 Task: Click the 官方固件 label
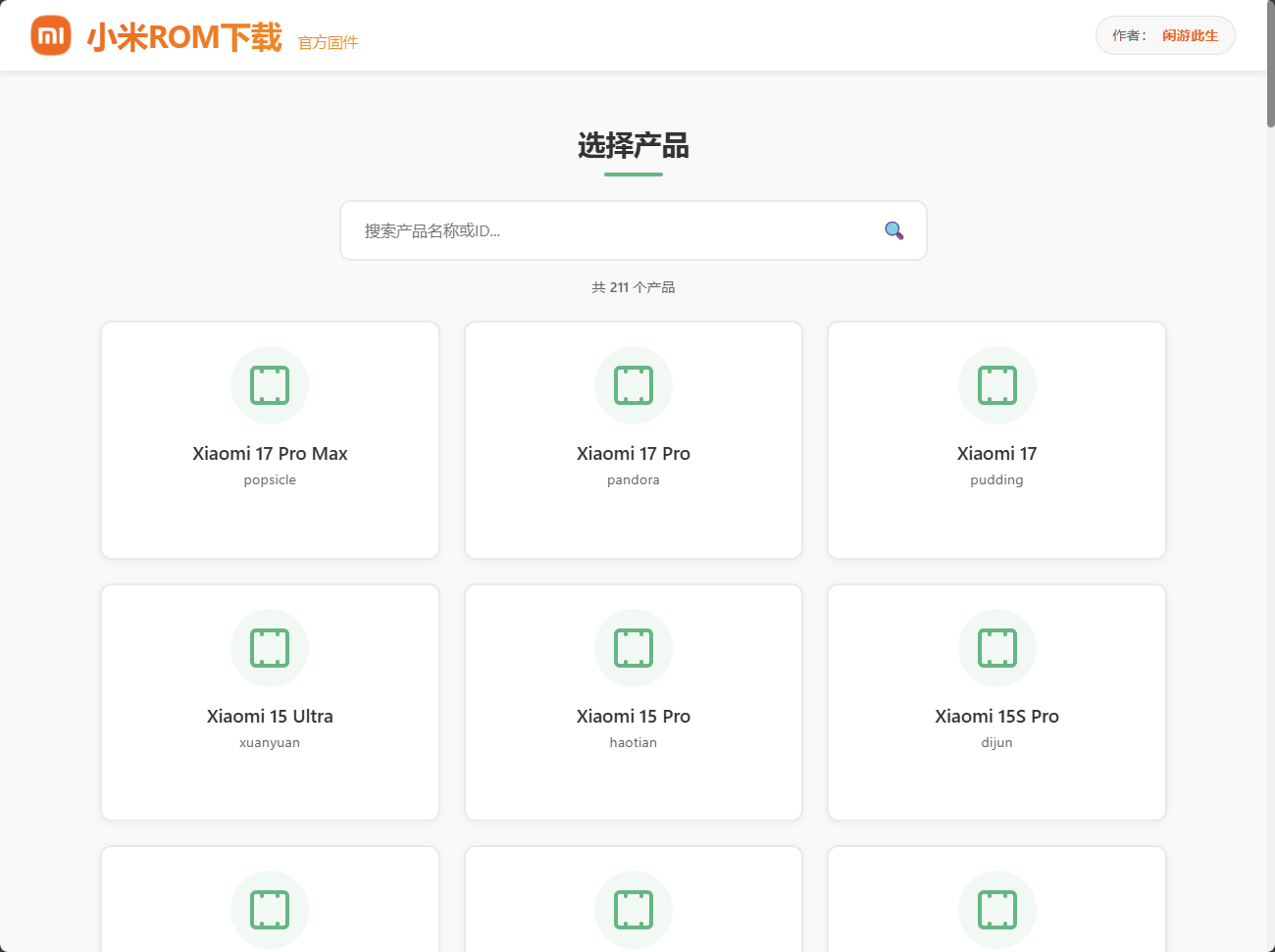(x=328, y=42)
